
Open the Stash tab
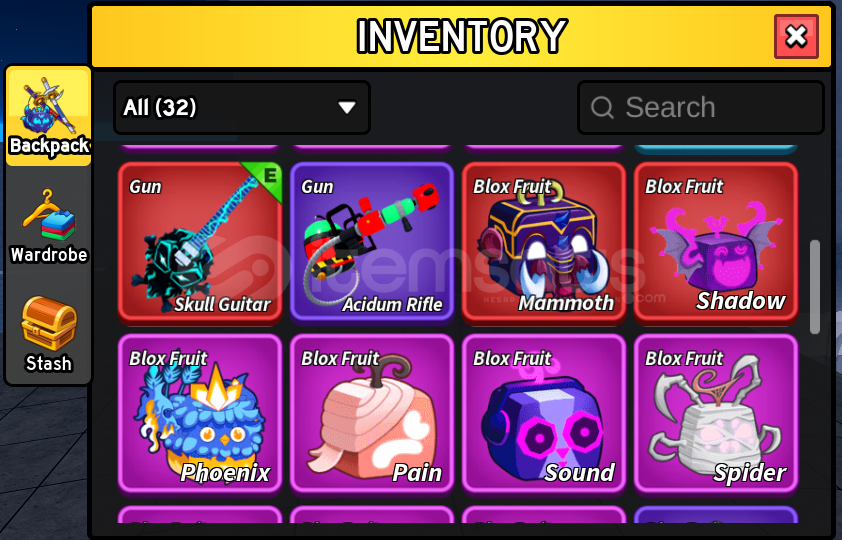[49, 335]
